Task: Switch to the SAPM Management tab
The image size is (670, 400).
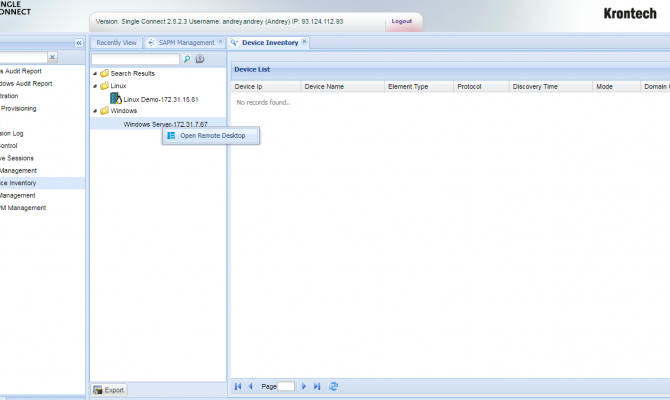Action: click(x=186, y=43)
